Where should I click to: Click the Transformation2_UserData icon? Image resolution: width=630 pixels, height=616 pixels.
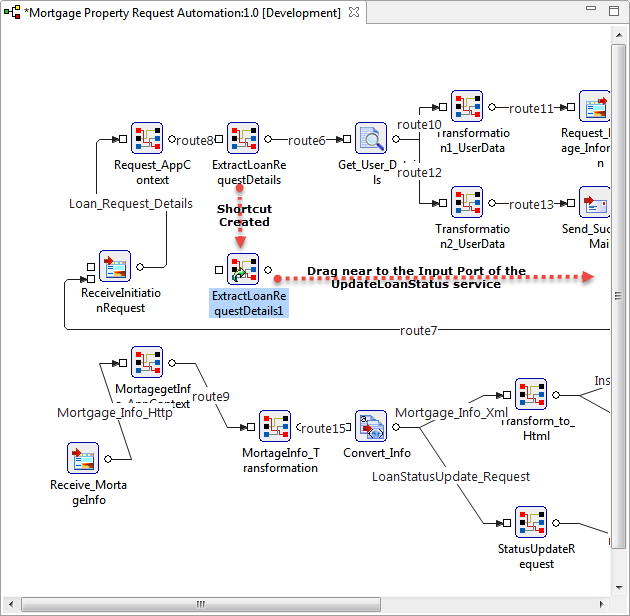point(467,202)
